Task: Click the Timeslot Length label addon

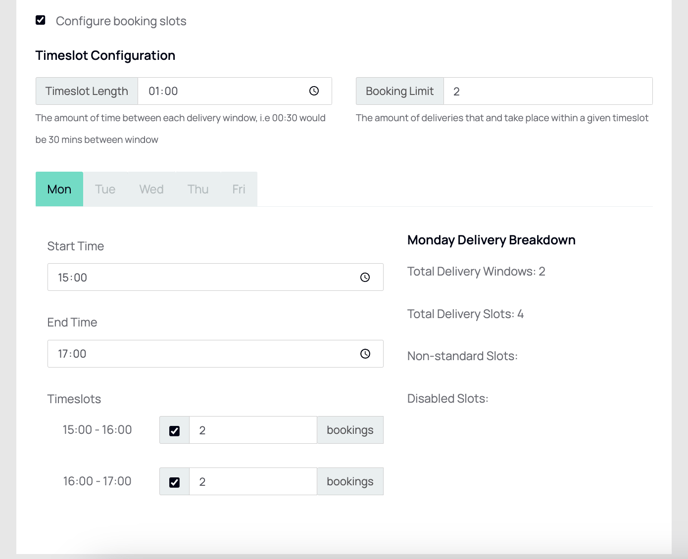Action: tap(87, 91)
